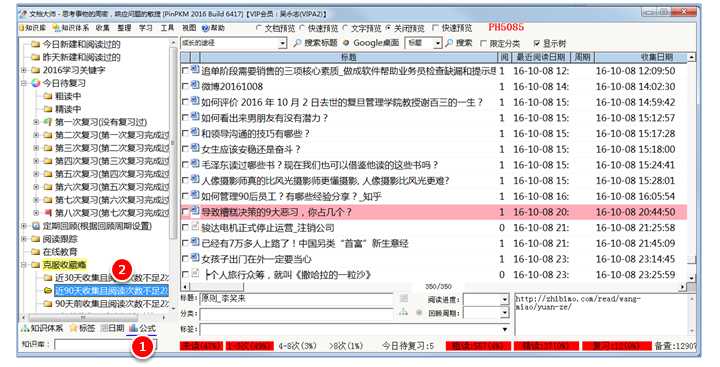The width and height of the screenshot is (720, 367).
Task: Click document icon of 女生应该安稳还是奋斗 row
Action: point(195,148)
